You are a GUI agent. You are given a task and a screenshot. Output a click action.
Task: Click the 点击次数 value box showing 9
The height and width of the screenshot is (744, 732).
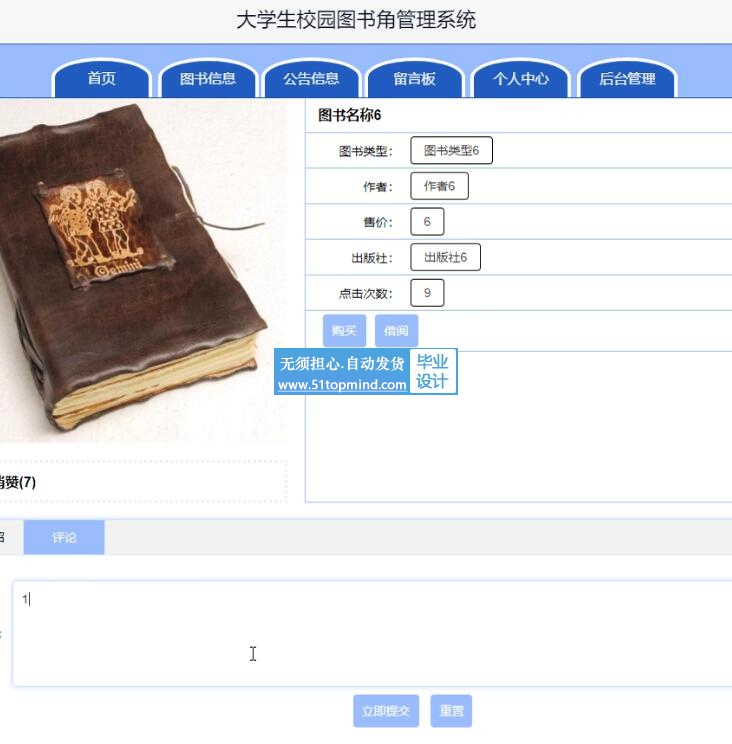click(427, 293)
